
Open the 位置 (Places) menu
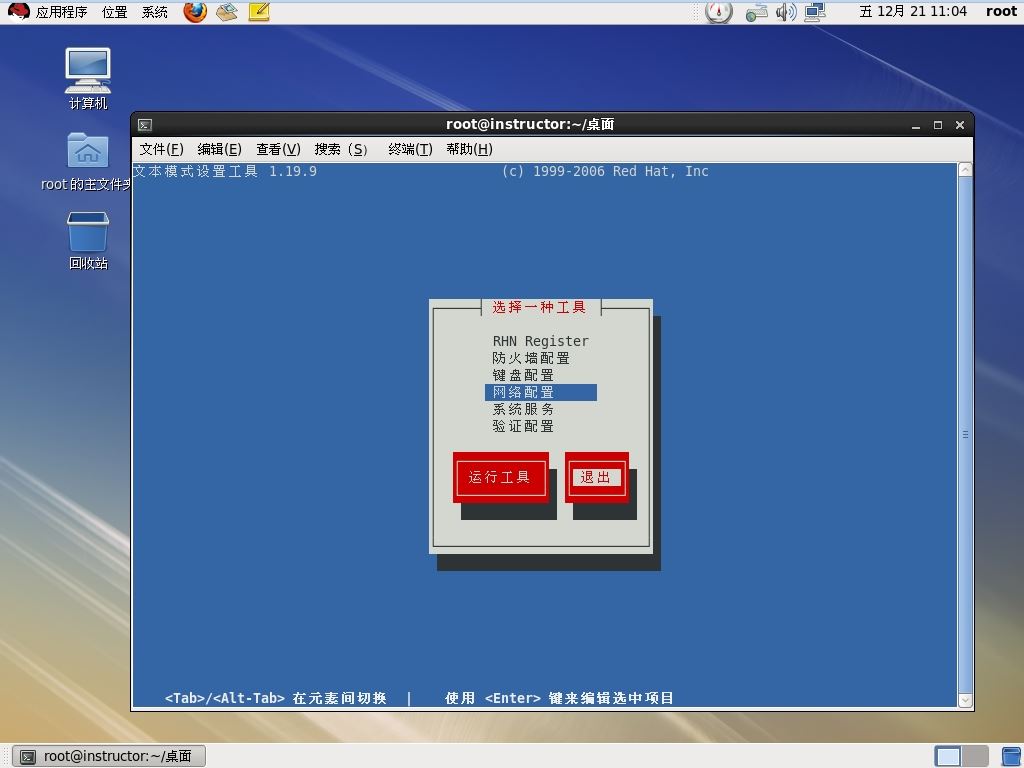coord(114,12)
